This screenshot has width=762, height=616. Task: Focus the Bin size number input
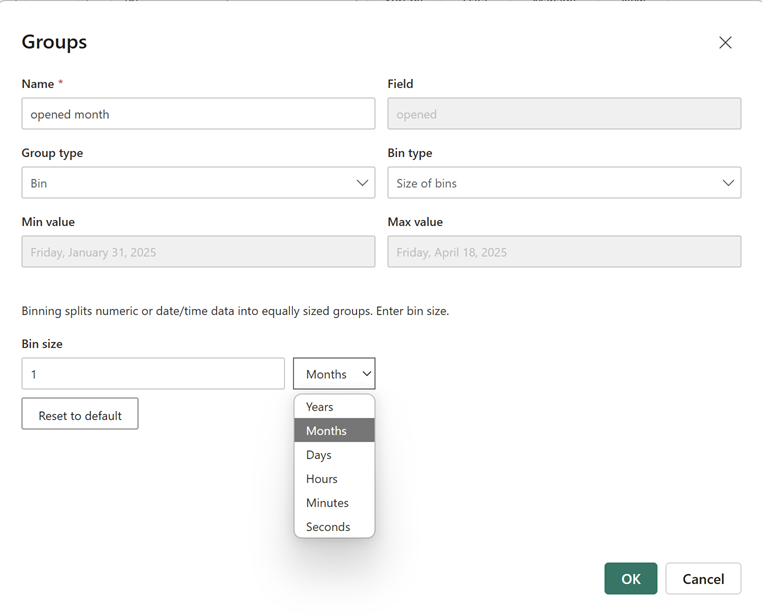(153, 374)
